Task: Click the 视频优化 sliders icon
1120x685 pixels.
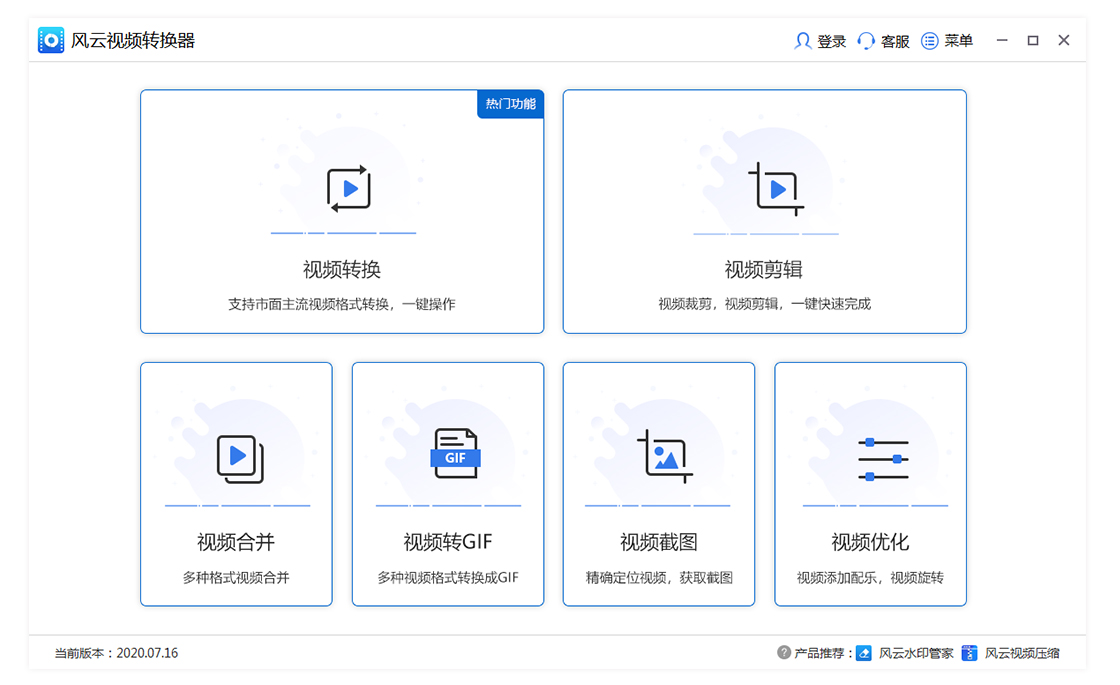Action: click(x=883, y=459)
